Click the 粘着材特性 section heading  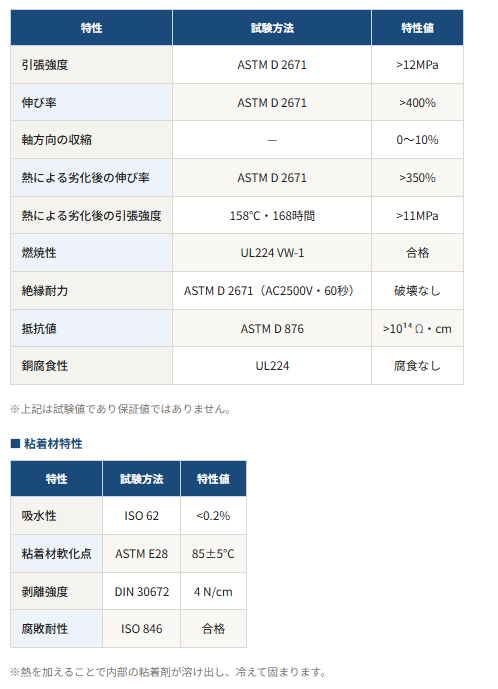pyautogui.click(x=47, y=444)
